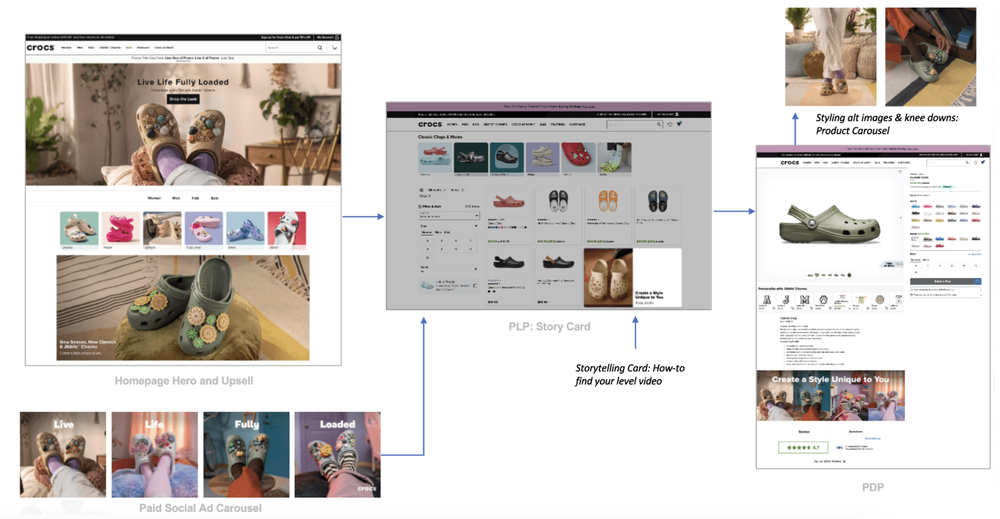Click the green Sale item in homepage top navigation
This screenshot has height=519, width=1000.
click(x=129, y=47)
